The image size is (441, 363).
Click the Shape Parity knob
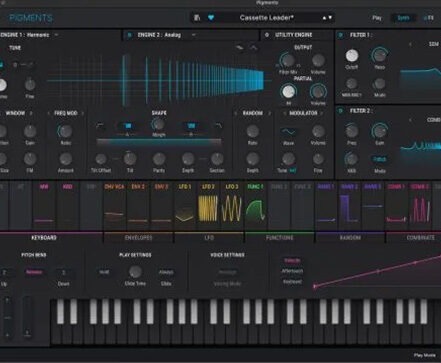tap(159, 159)
